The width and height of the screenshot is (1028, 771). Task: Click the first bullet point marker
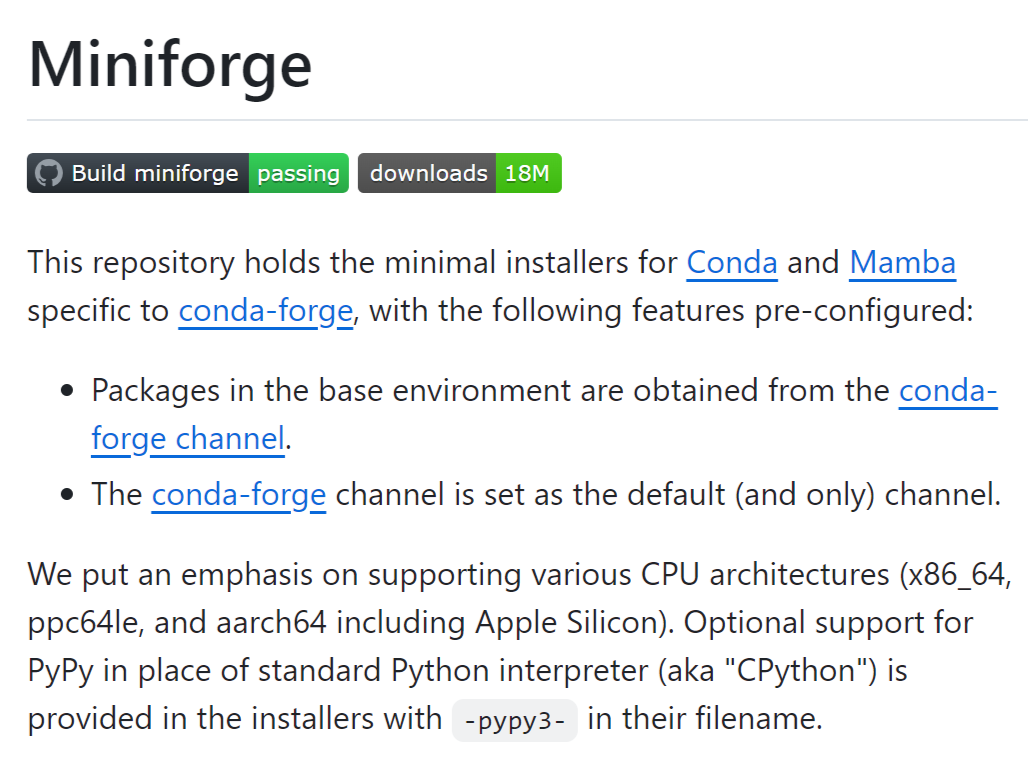pyautogui.click(x=68, y=391)
